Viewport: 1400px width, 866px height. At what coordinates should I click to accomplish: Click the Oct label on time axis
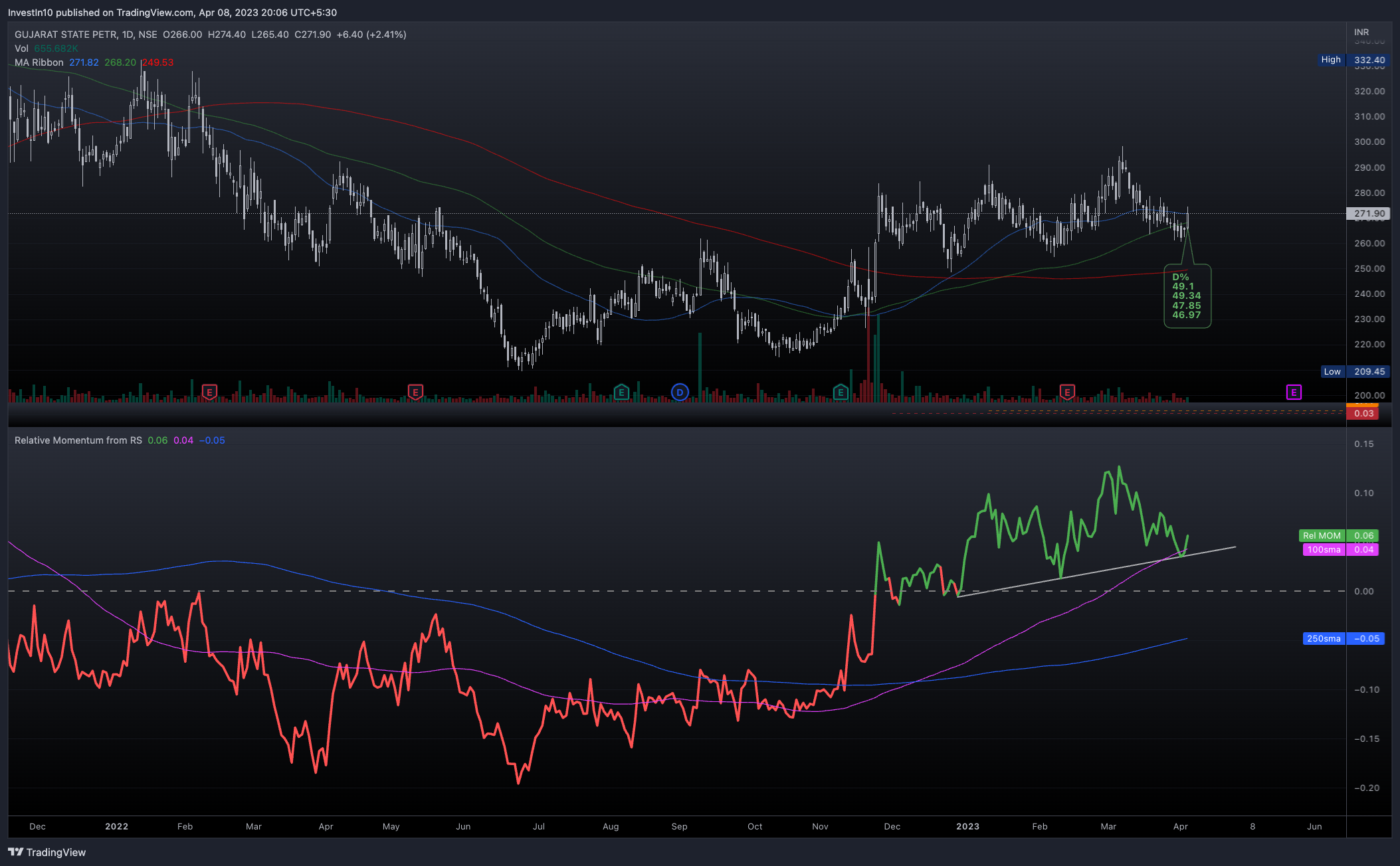[755, 826]
